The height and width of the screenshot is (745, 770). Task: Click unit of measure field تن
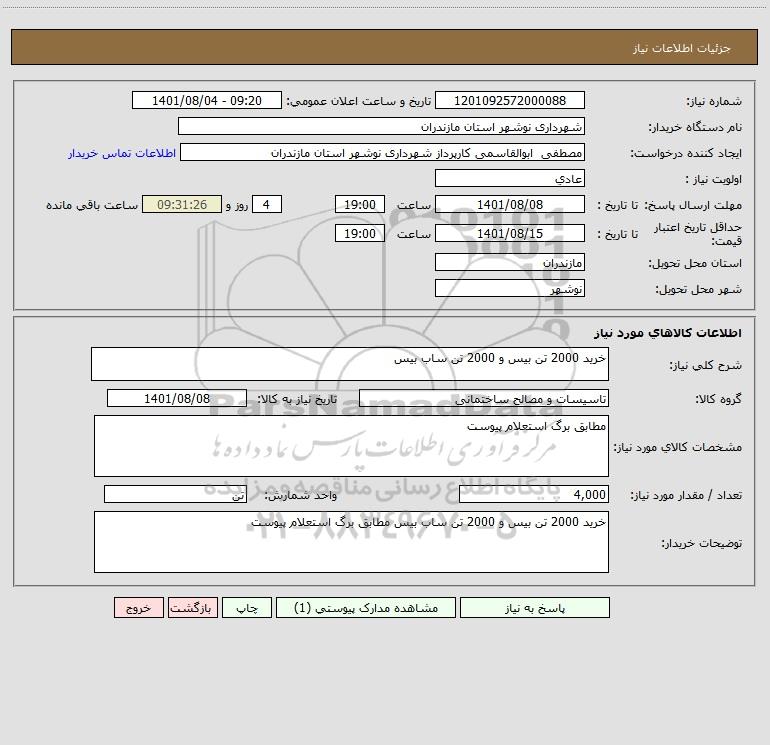click(x=175, y=494)
